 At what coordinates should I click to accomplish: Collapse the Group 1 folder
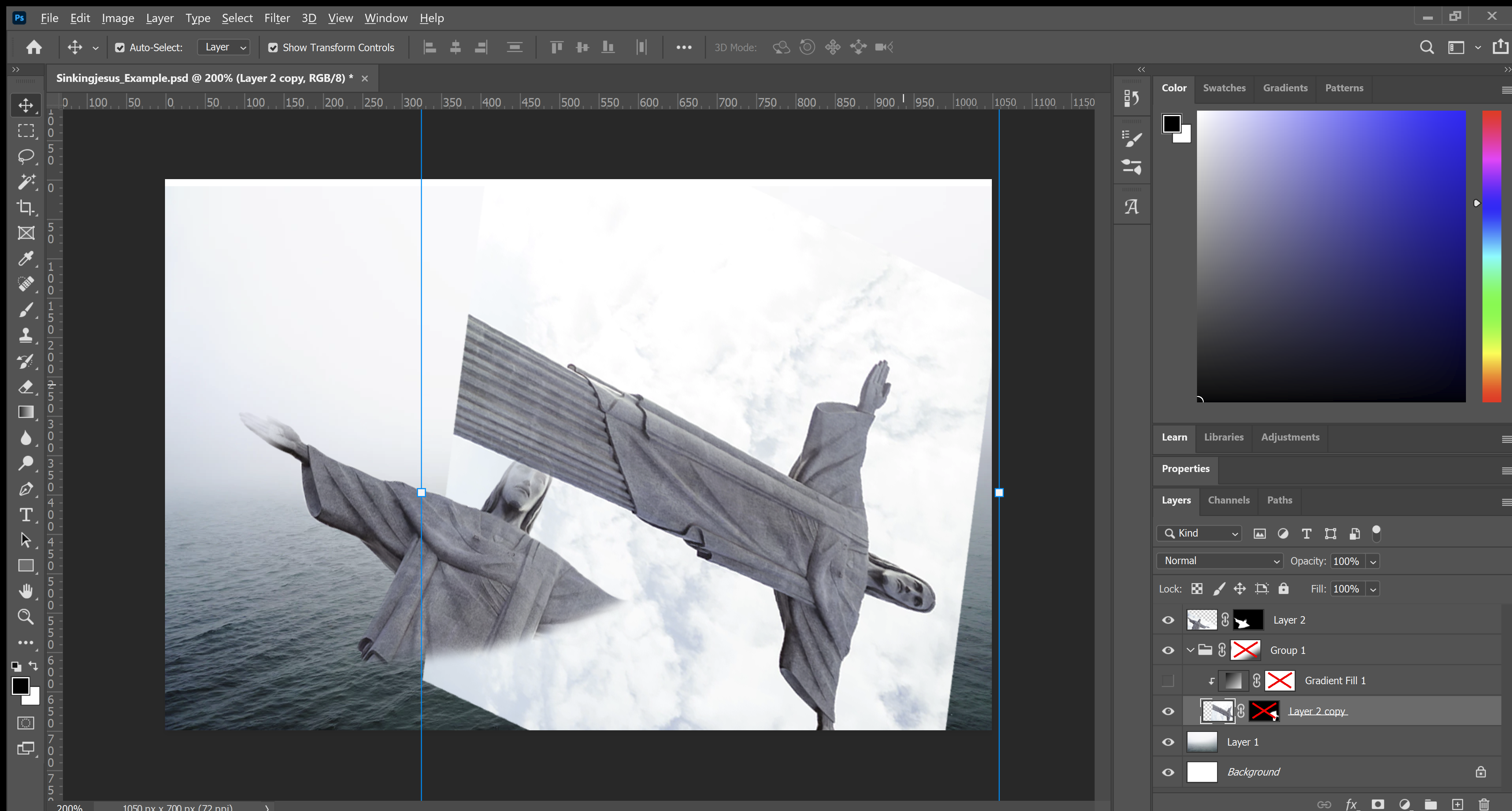[1190, 650]
